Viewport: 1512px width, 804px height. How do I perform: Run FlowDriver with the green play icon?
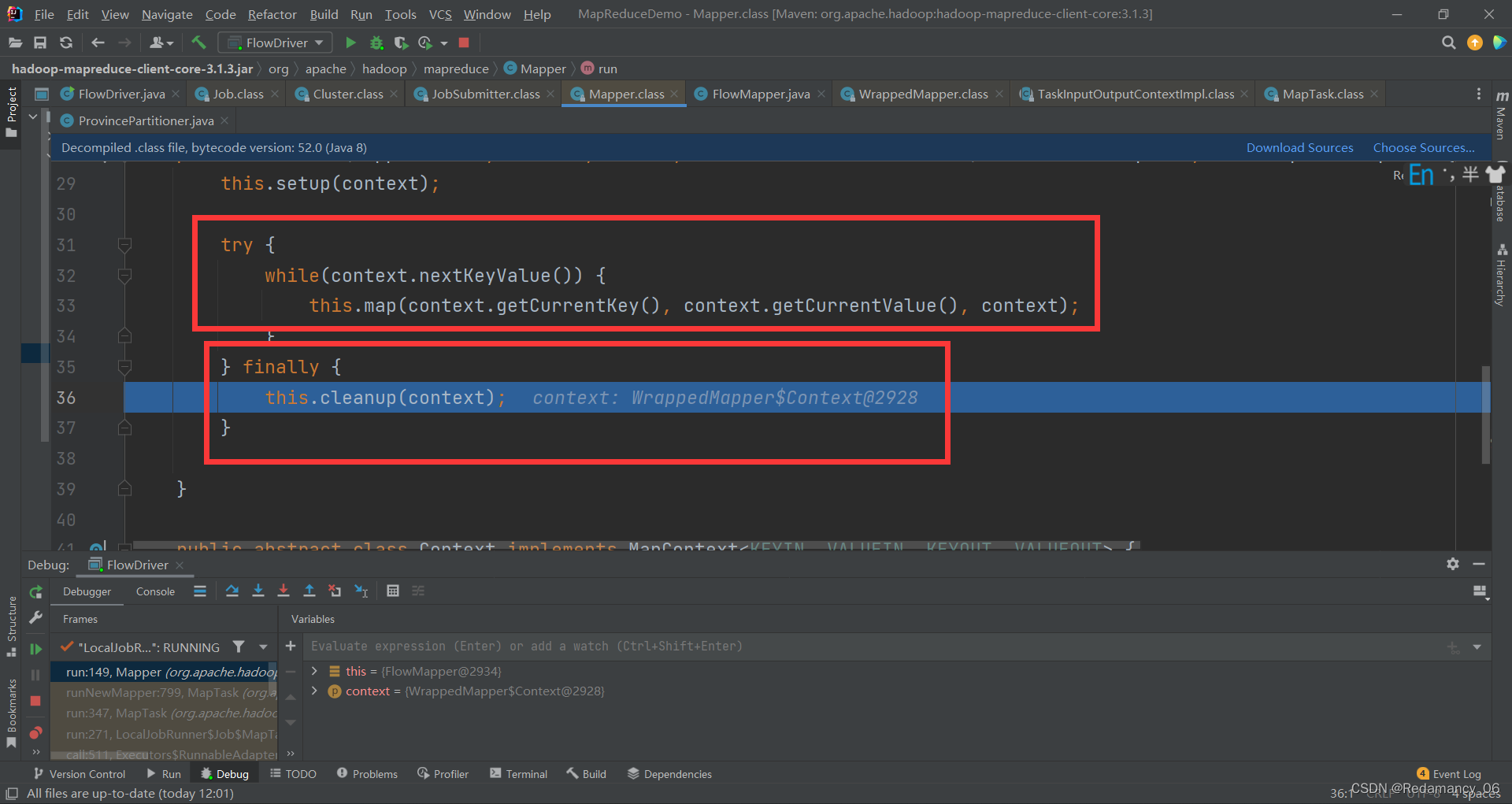(350, 43)
